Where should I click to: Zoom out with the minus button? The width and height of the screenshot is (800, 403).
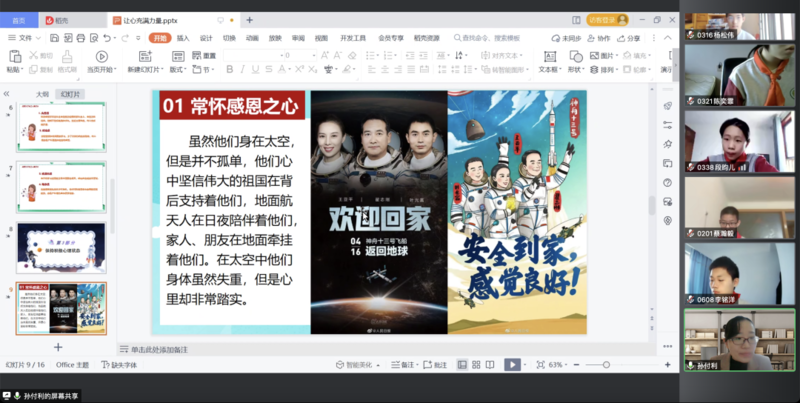577,365
